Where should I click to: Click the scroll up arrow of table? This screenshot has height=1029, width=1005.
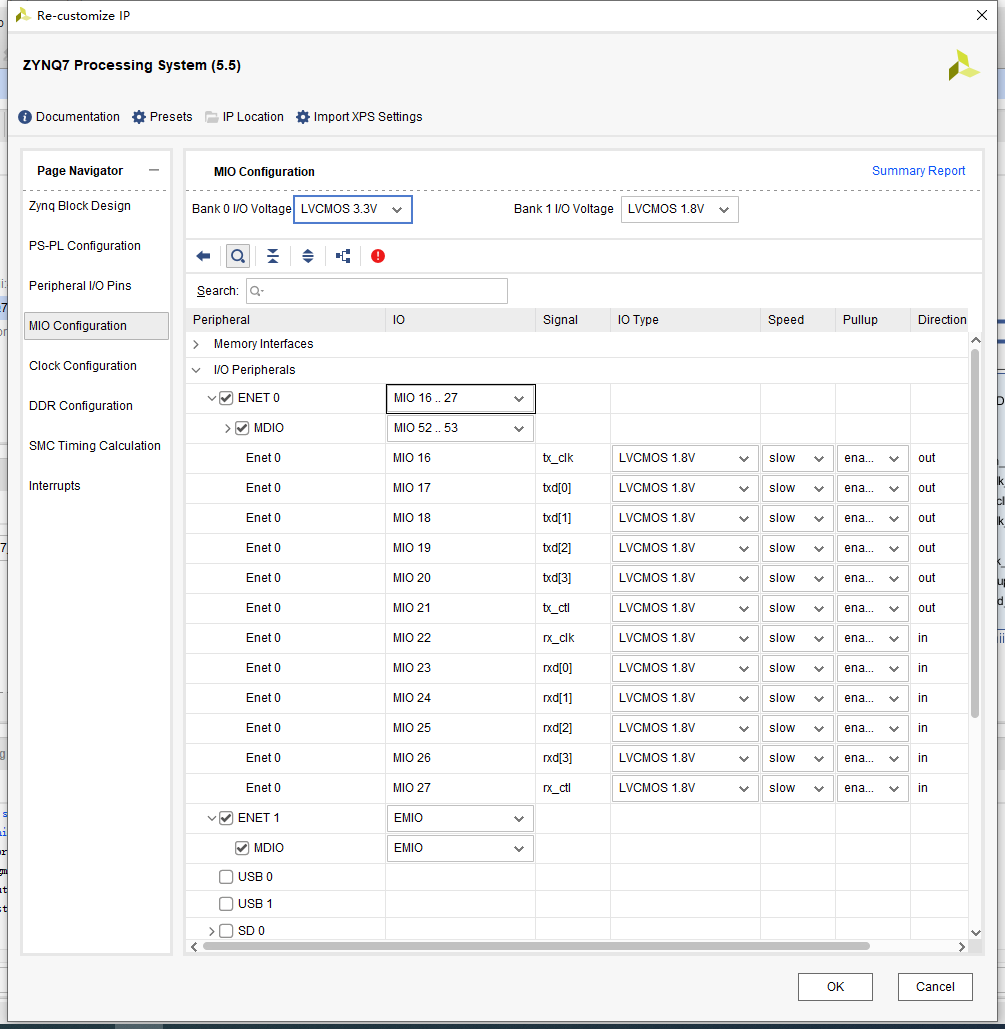click(975, 340)
